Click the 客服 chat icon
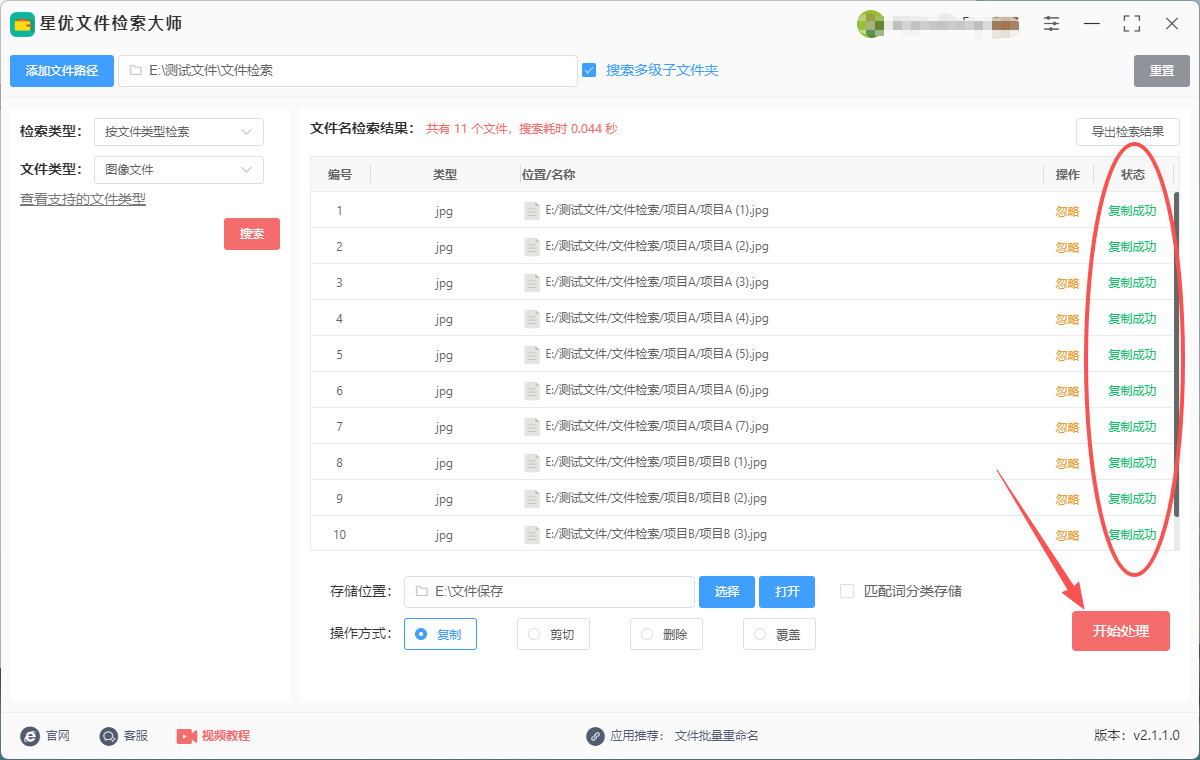Screen dimensions: 1200x760 tap(108, 736)
